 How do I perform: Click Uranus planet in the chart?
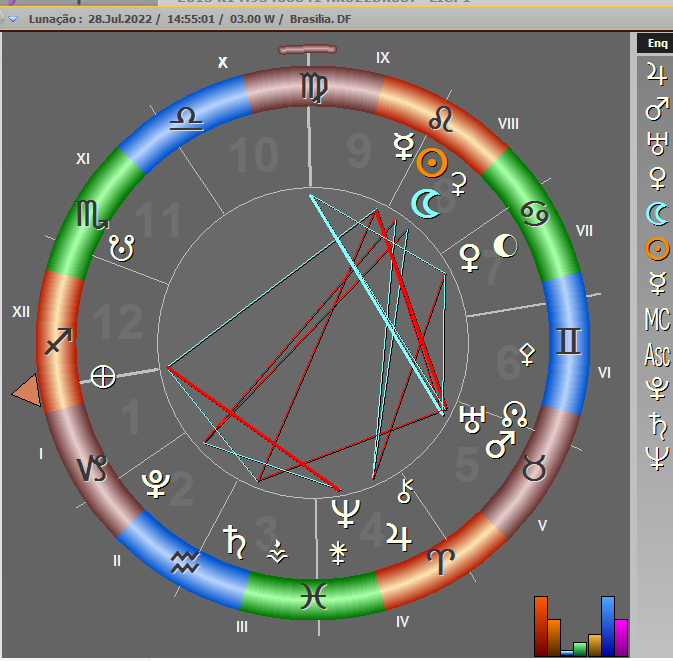click(x=472, y=419)
